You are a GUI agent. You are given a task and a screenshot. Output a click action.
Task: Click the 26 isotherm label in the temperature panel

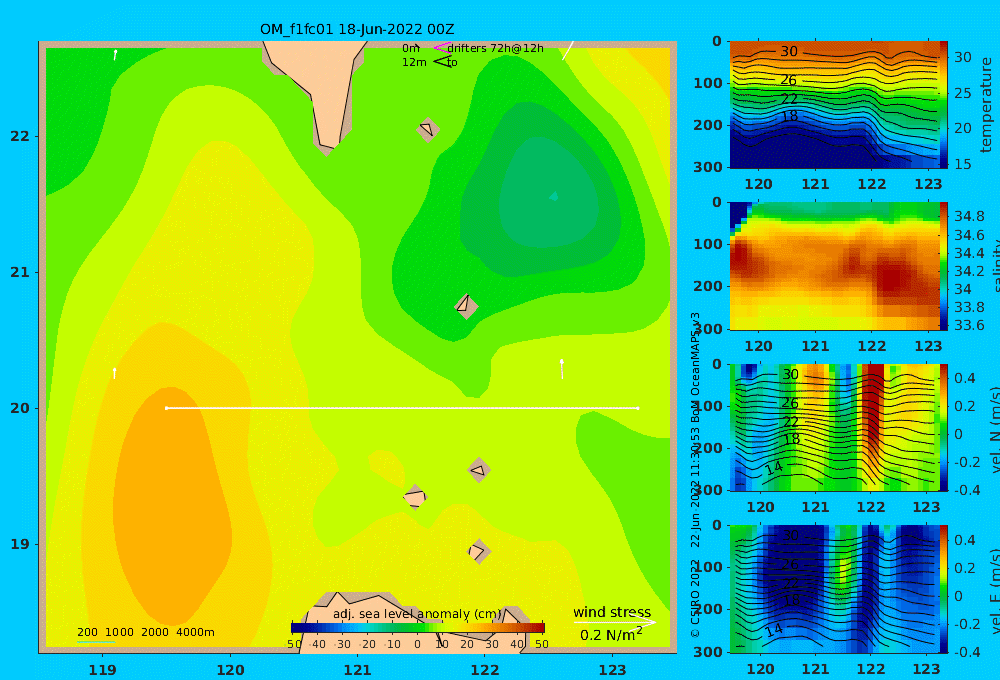click(789, 80)
